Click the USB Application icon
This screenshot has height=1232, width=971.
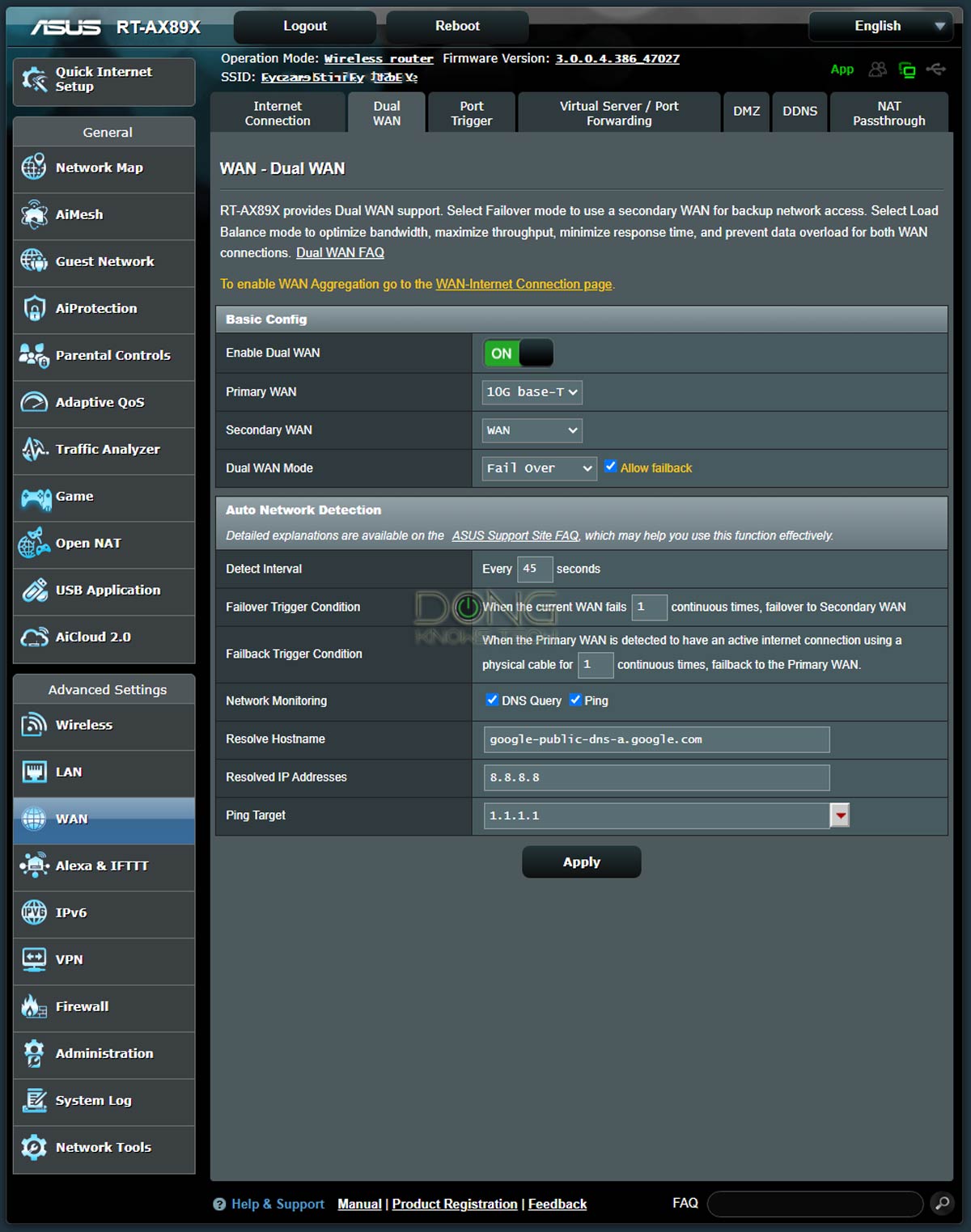point(34,590)
